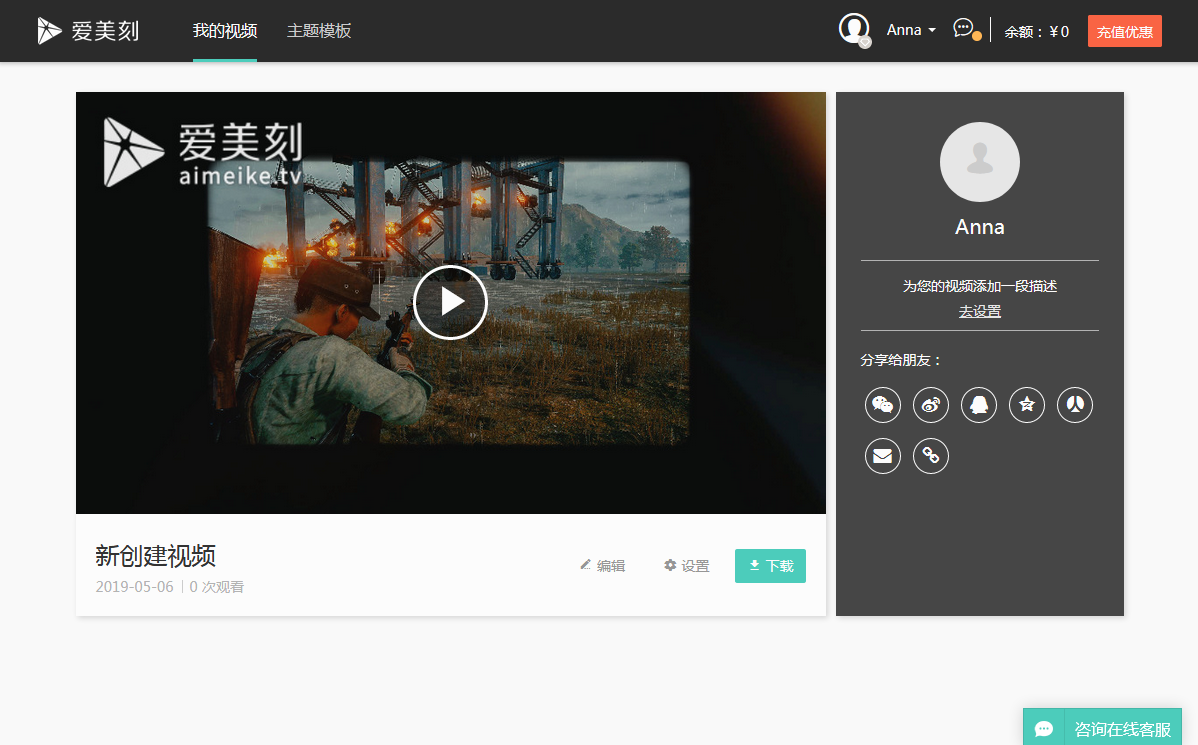Download the video with 下载 button
Image resolution: width=1198 pixels, height=745 pixels.
(x=770, y=565)
